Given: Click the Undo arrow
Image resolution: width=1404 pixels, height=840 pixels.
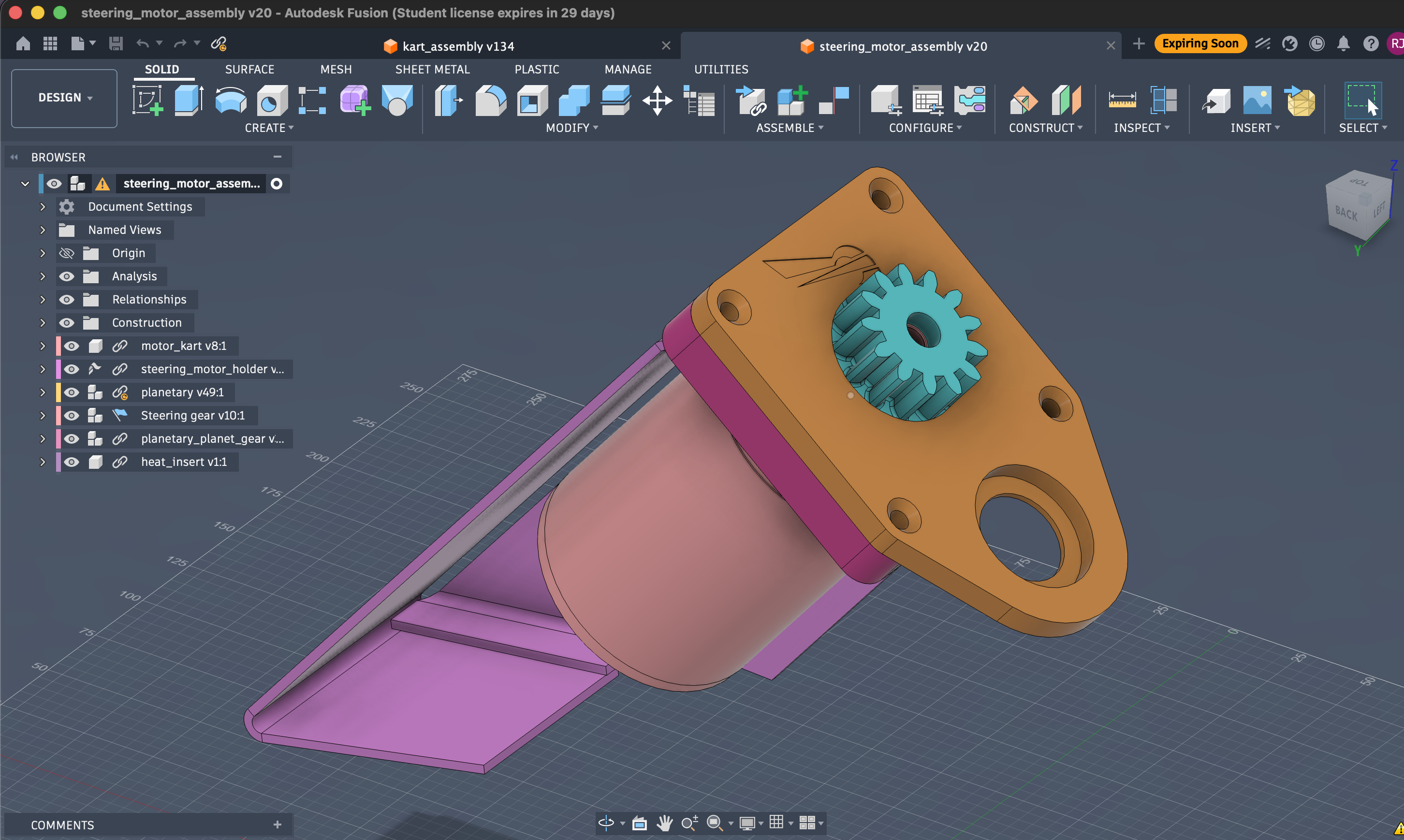Looking at the screenshot, I should click(x=143, y=43).
